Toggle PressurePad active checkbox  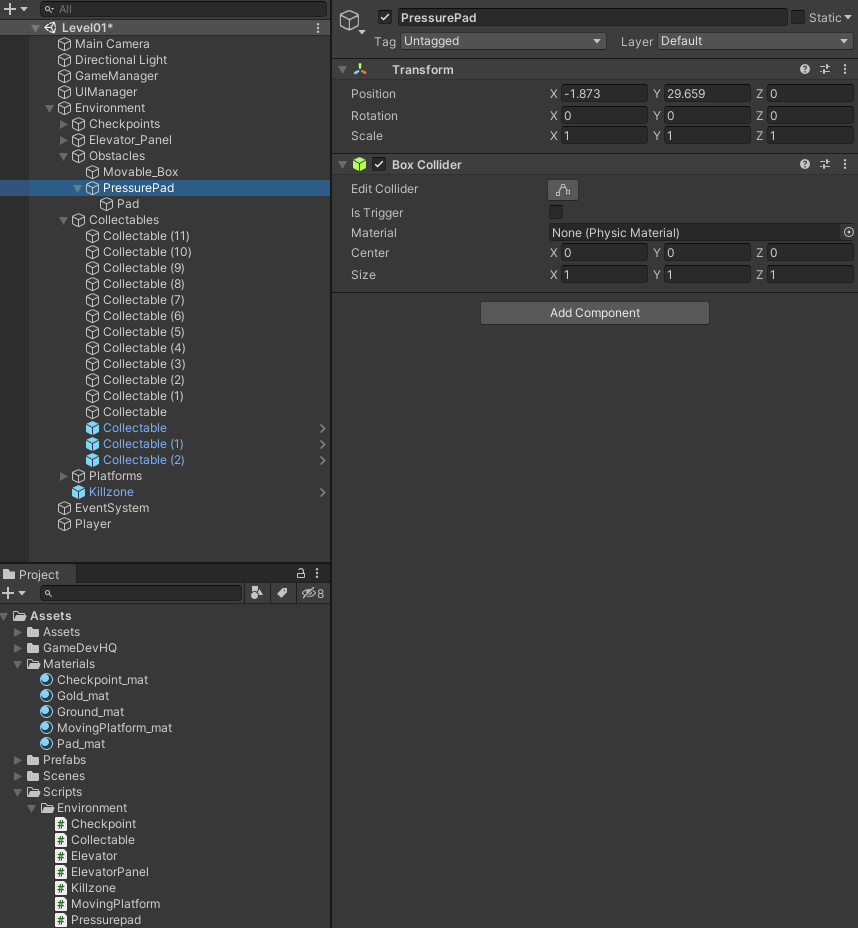[385, 17]
